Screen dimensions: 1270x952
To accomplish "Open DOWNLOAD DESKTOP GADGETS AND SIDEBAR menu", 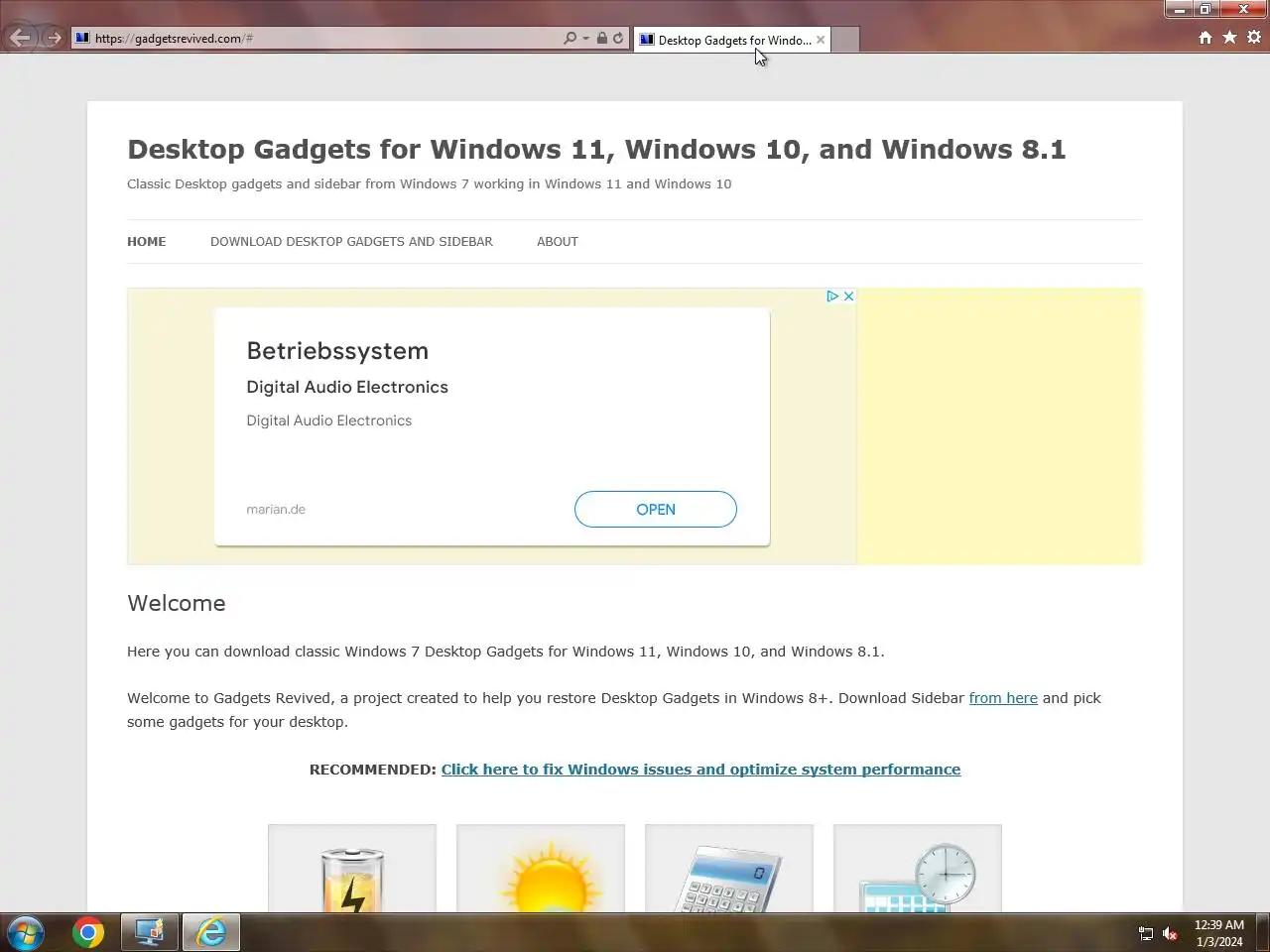I will pyautogui.click(x=351, y=241).
